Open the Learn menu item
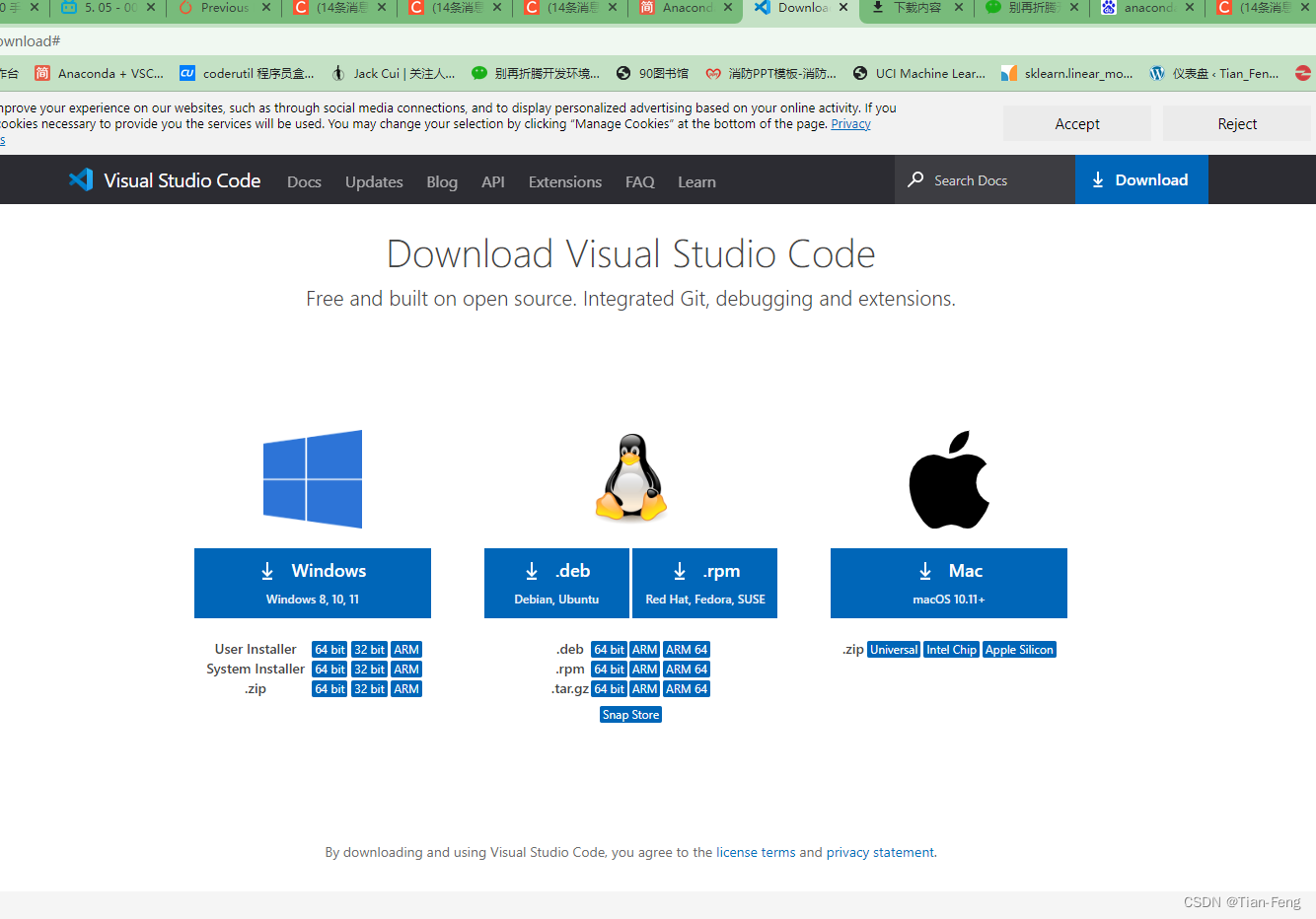 (x=696, y=181)
